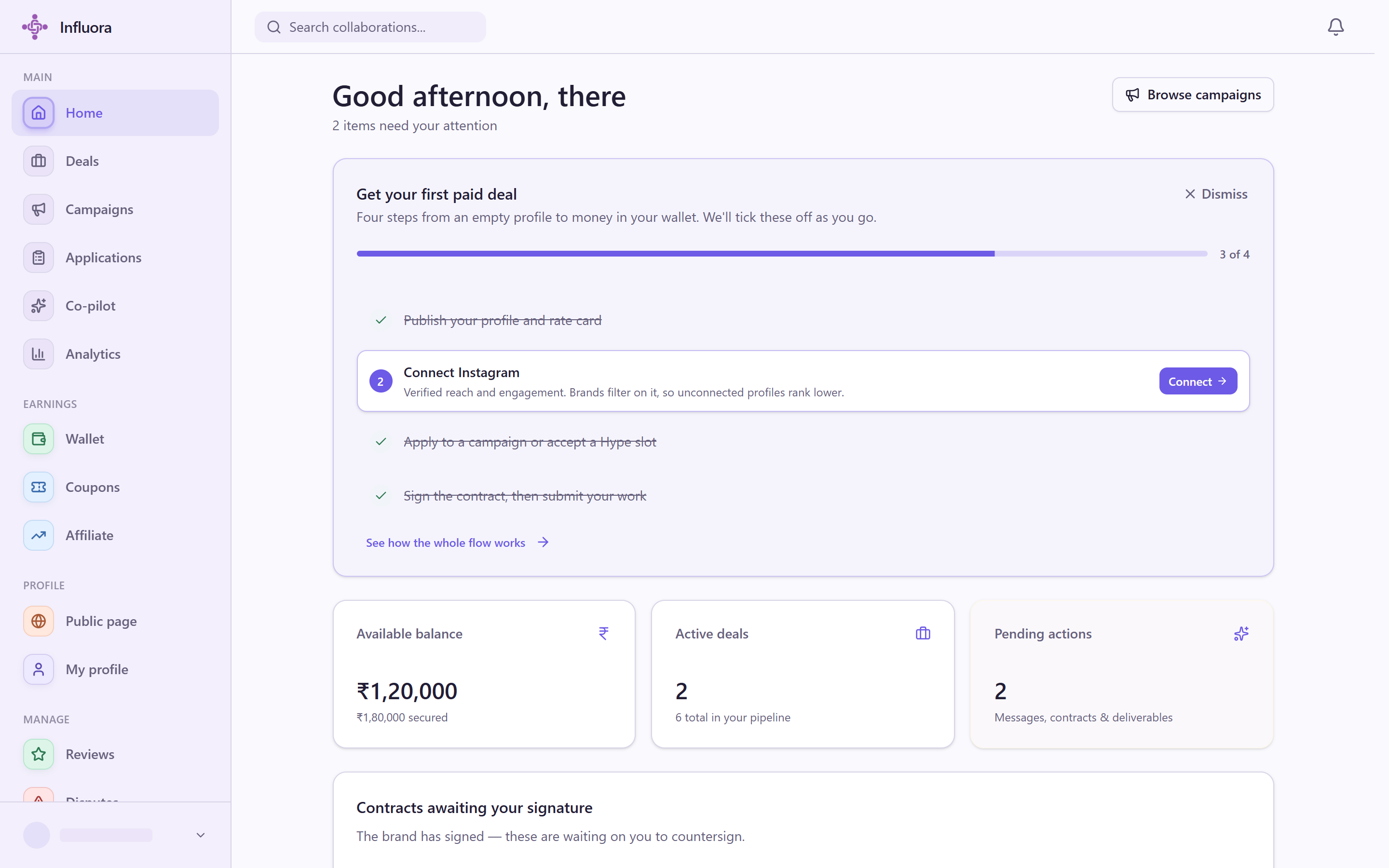The width and height of the screenshot is (1389, 868).
Task: Expand the account menu chevron at sidebar bottom
Action: coord(200,835)
